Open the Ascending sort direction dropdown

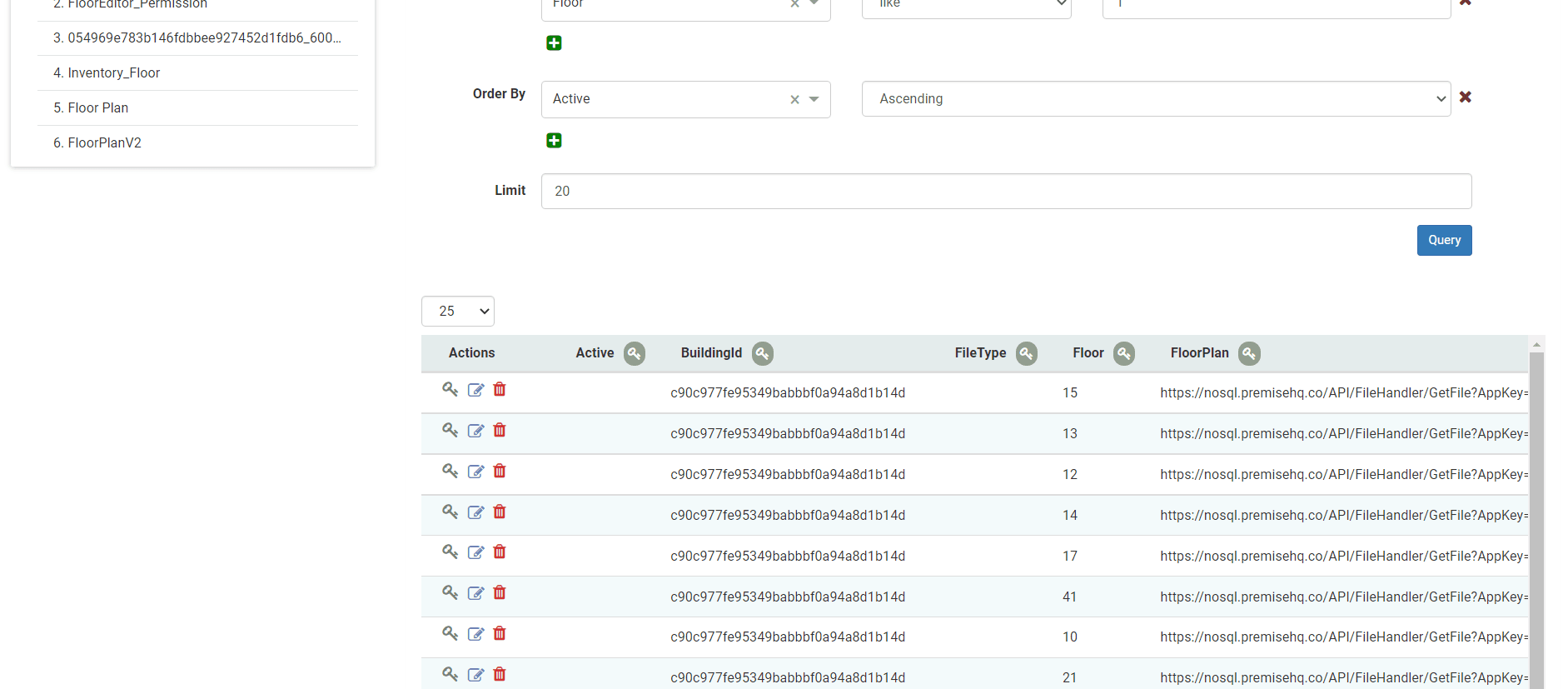[1156, 98]
